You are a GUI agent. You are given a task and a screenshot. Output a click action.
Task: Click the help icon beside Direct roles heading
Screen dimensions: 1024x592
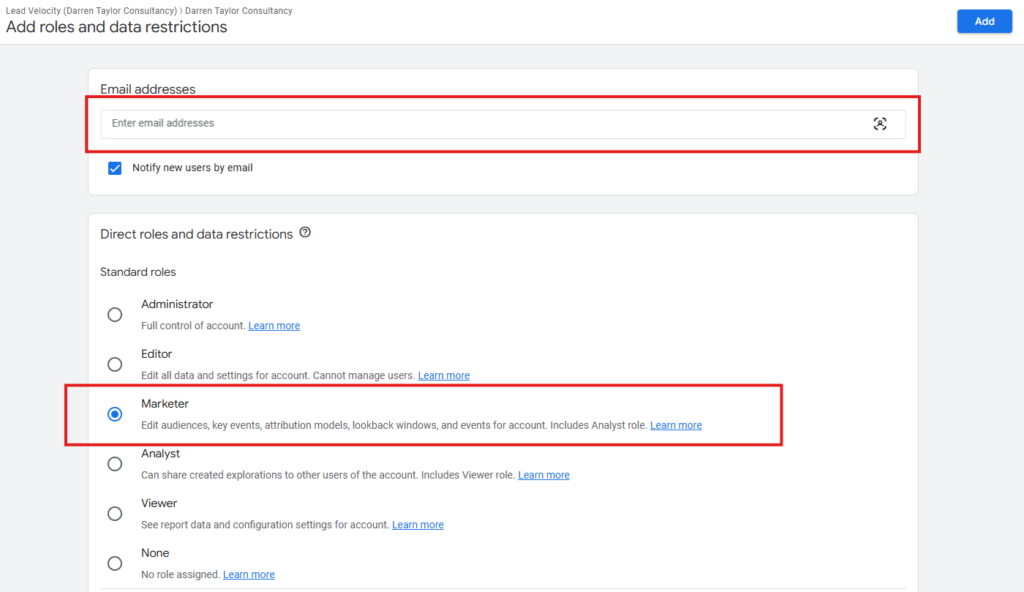click(x=305, y=233)
